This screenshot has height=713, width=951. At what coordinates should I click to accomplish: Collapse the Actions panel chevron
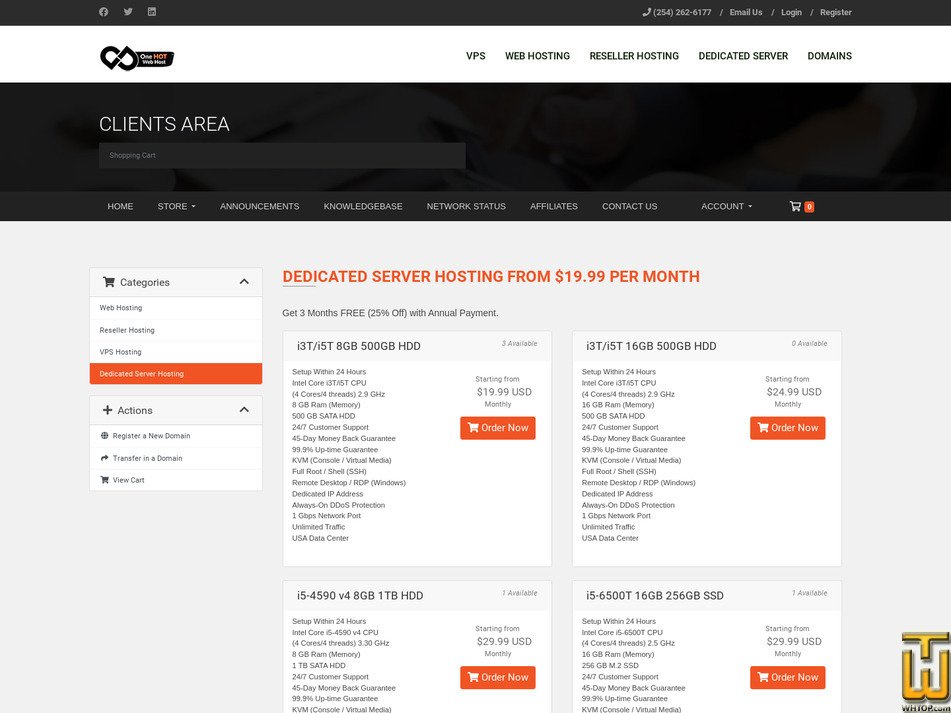click(x=244, y=410)
